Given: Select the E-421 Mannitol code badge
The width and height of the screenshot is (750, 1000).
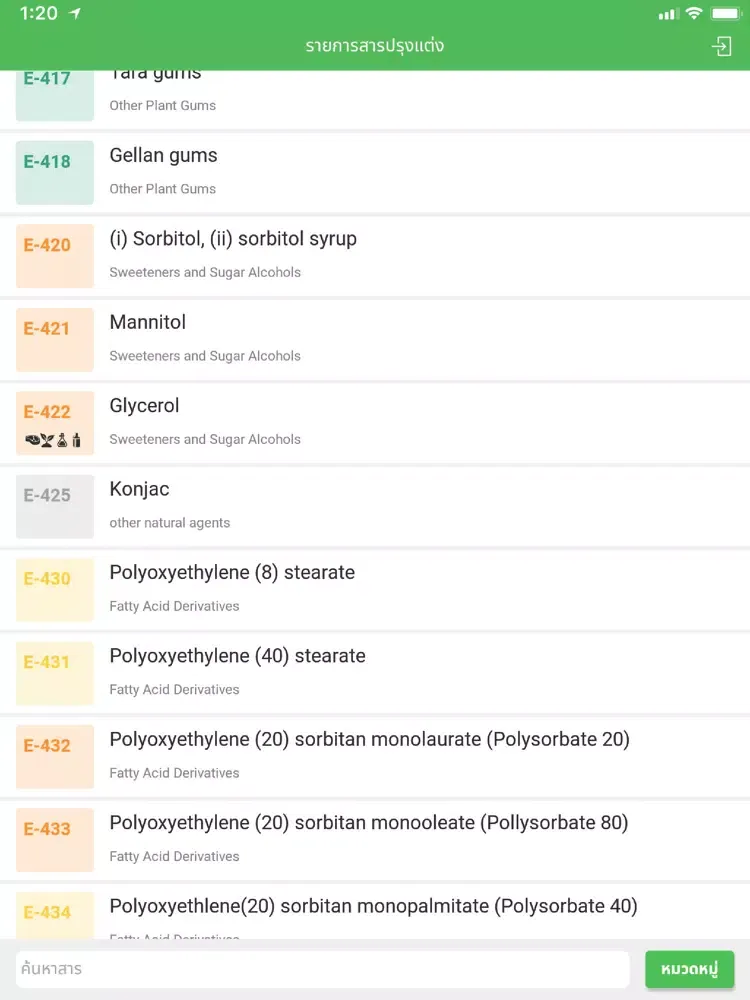Looking at the screenshot, I should [55, 340].
